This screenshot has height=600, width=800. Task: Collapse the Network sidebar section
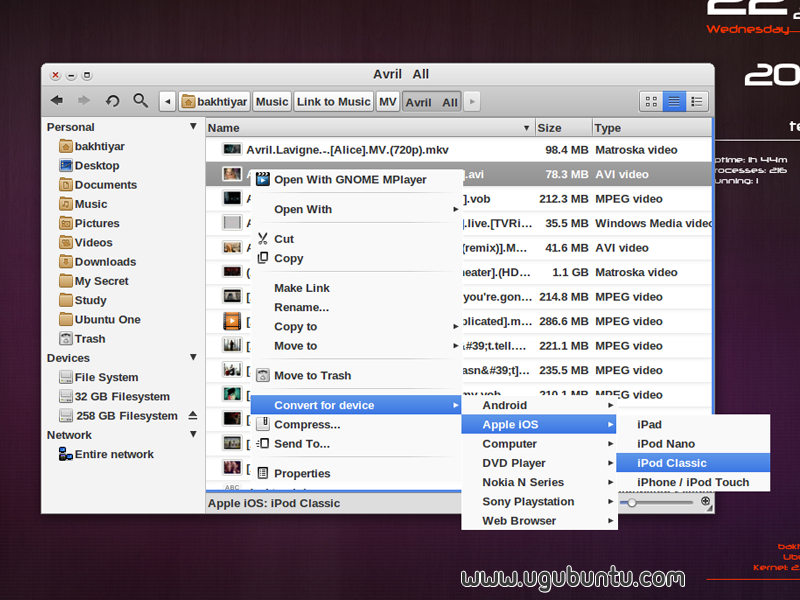pyautogui.click(x=193, y=435)
